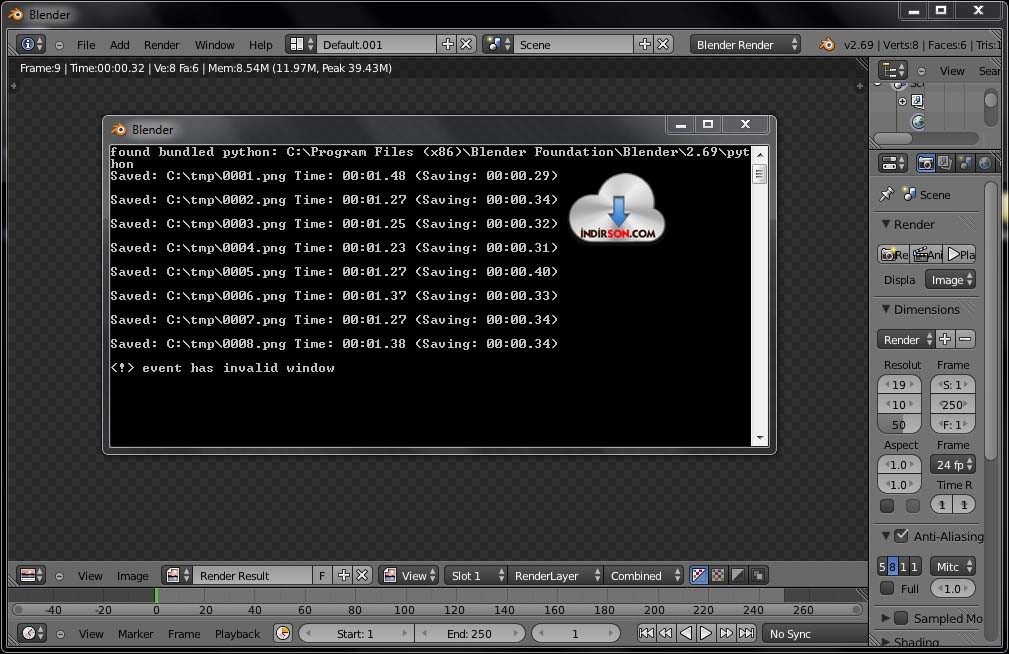Expand RenderLayers node in Outliner
Image resolution: width=1009 pixels, height=654 pixels.
pos(902,101)
